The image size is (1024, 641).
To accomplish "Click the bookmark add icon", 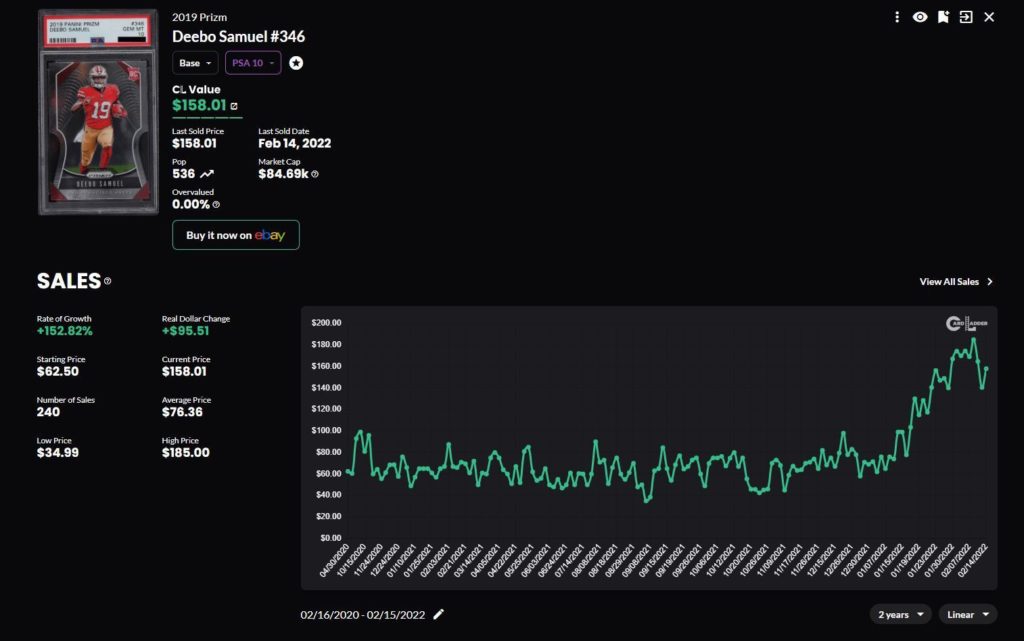I will pyautogui.click(x=943, y=17).
